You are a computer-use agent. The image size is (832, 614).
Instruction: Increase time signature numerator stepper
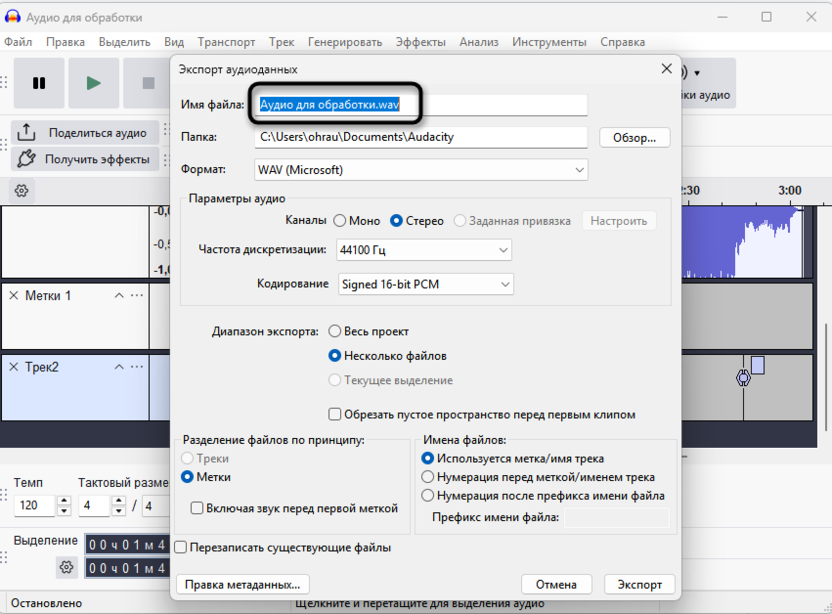[x=119, y=500]
